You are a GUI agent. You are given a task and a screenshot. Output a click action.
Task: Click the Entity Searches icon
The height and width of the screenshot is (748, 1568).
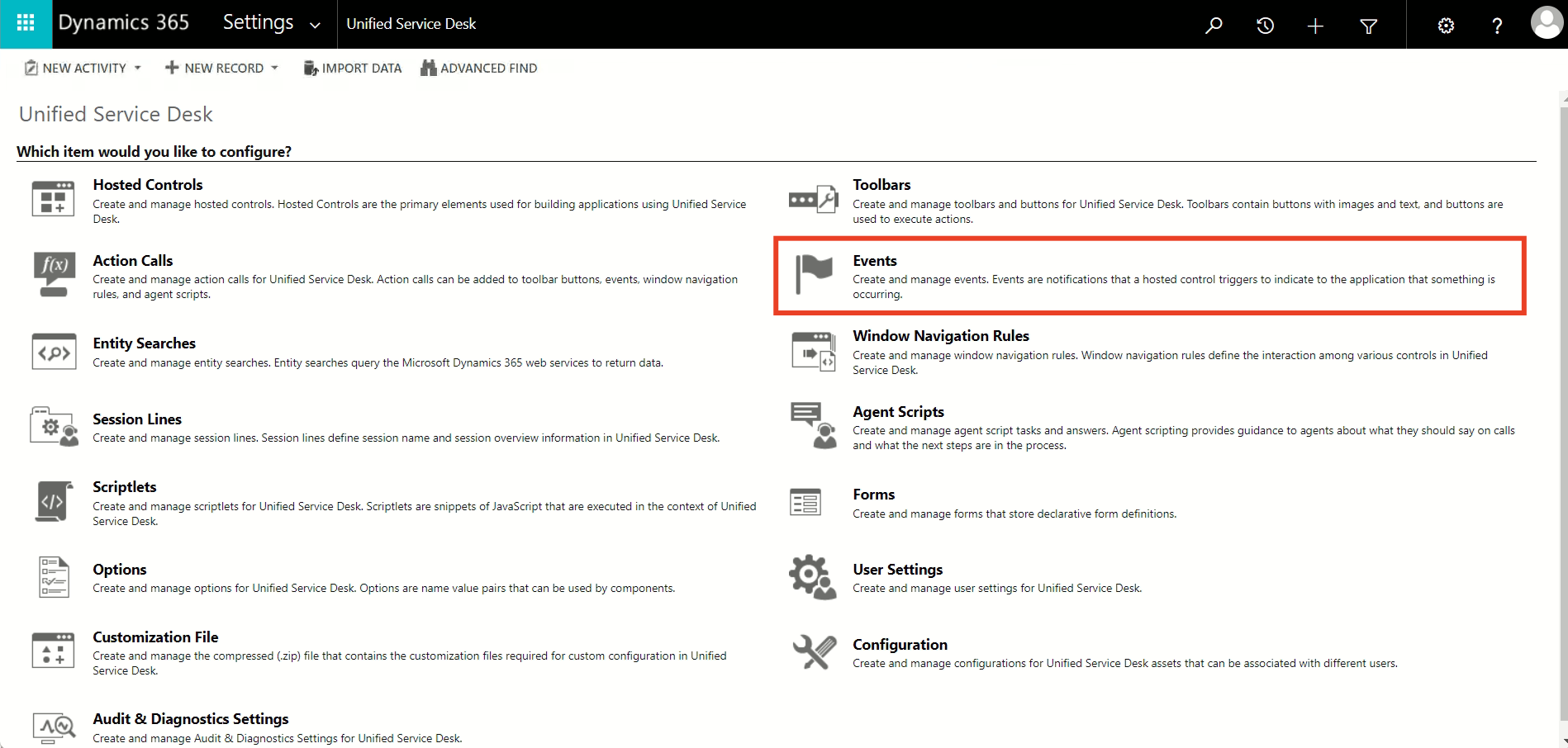coord(54,353)
